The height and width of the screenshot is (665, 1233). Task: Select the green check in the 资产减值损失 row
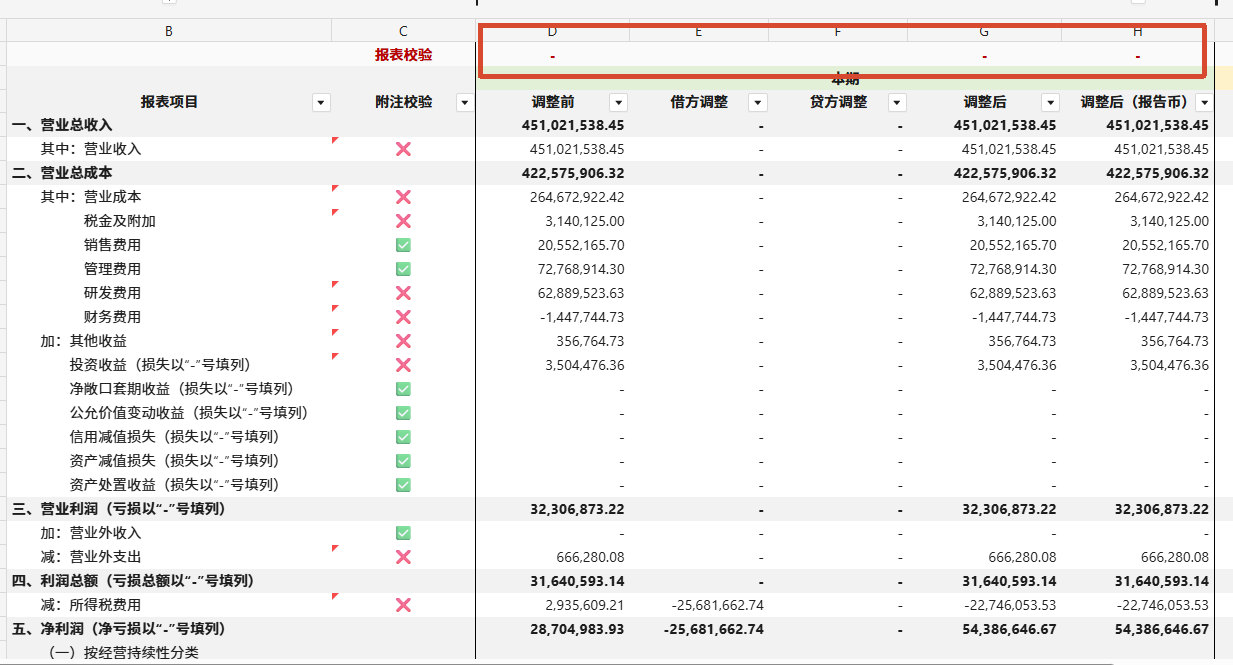click(x=403, y=461)
